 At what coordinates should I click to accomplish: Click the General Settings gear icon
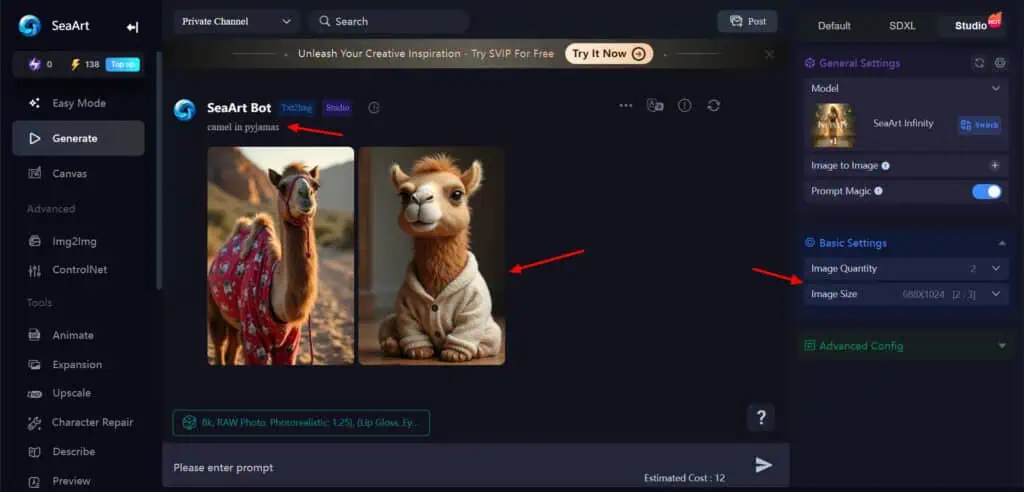click(x=1000, y=63)
